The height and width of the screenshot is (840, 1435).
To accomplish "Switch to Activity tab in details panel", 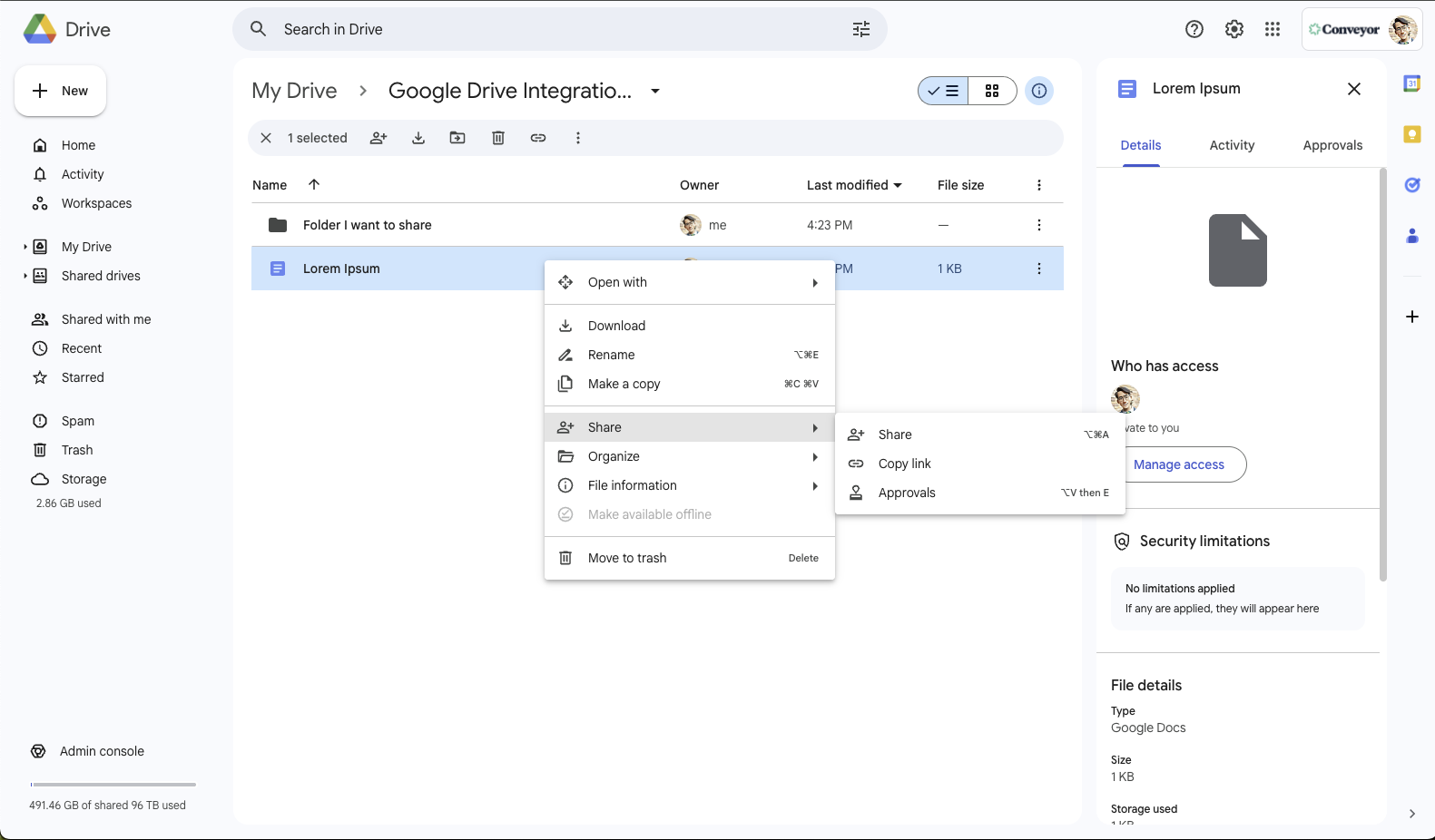I will point(1232,145).
